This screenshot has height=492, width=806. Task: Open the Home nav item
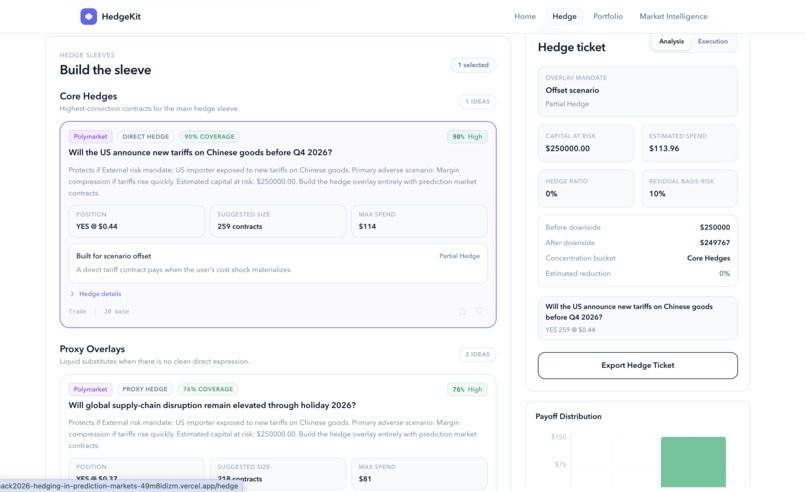525,16
